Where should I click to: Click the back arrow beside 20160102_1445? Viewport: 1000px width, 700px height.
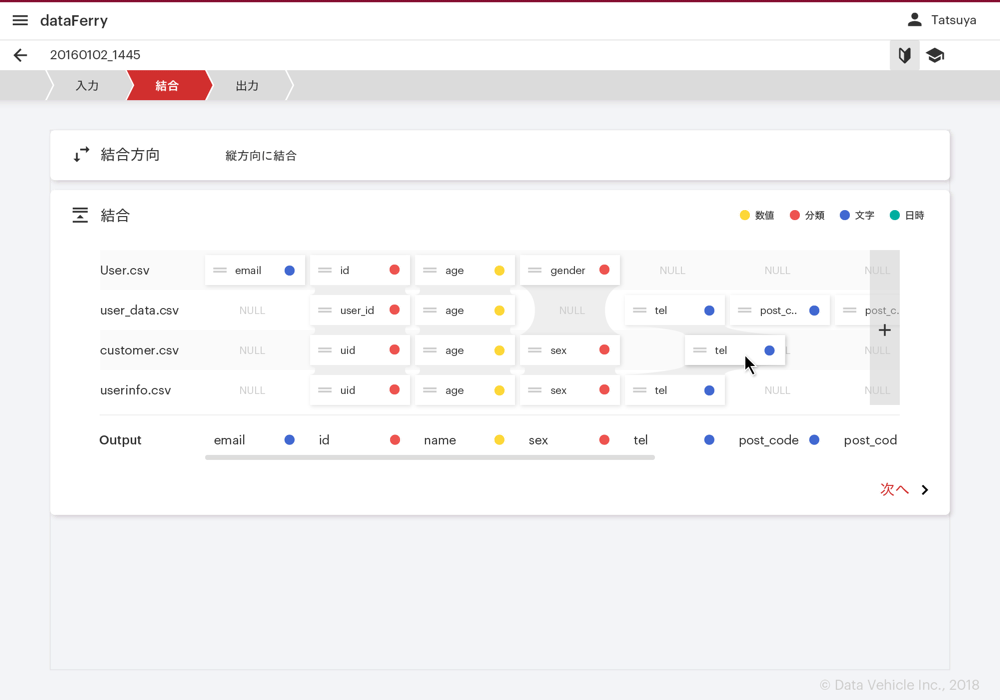pyautogui.click(x=20, y=55)
